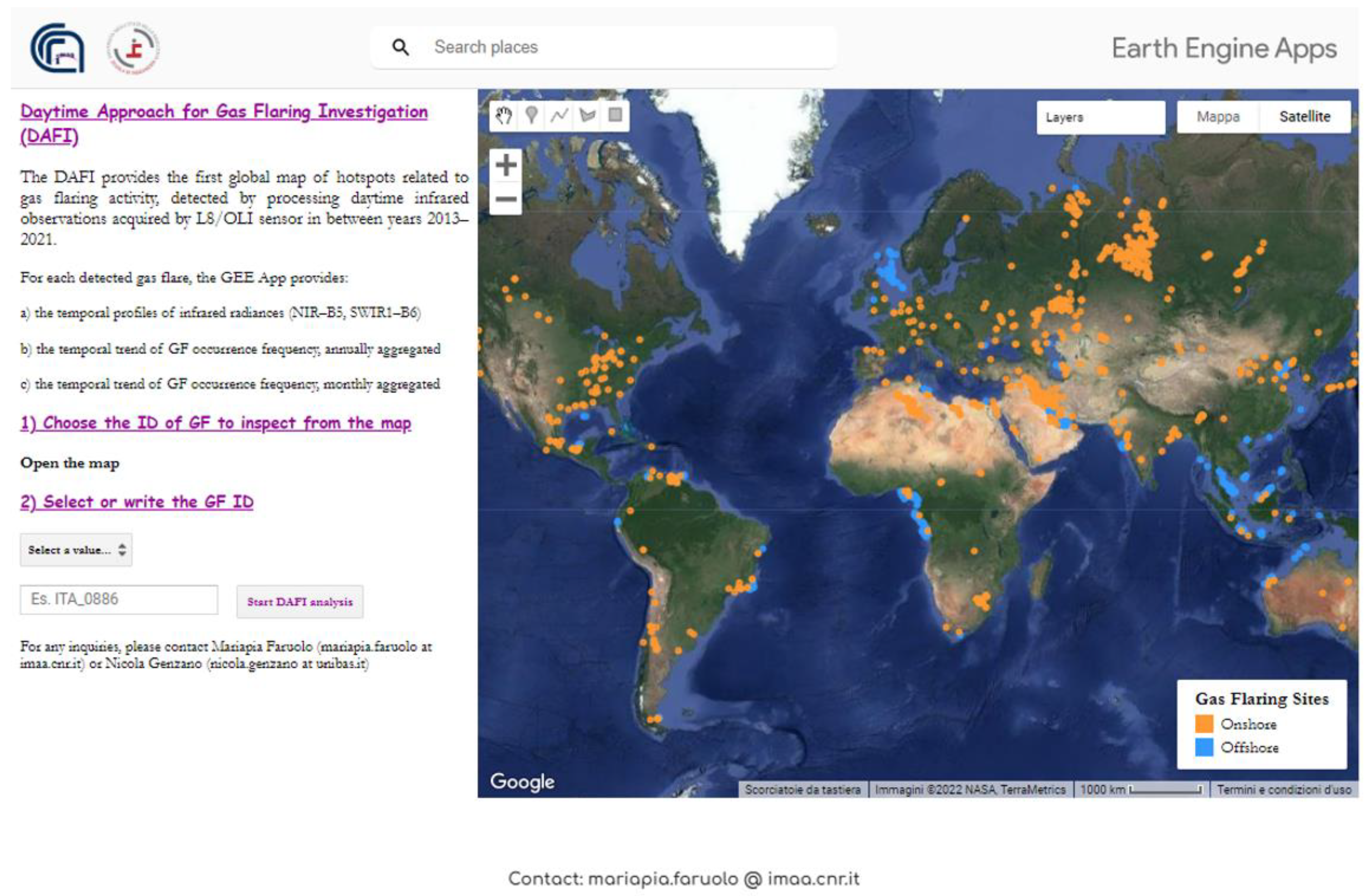Click line 'a) the temporal profiles of infrared radiances'
Screen dimensions: 1371x896
[x=221, y=313]
